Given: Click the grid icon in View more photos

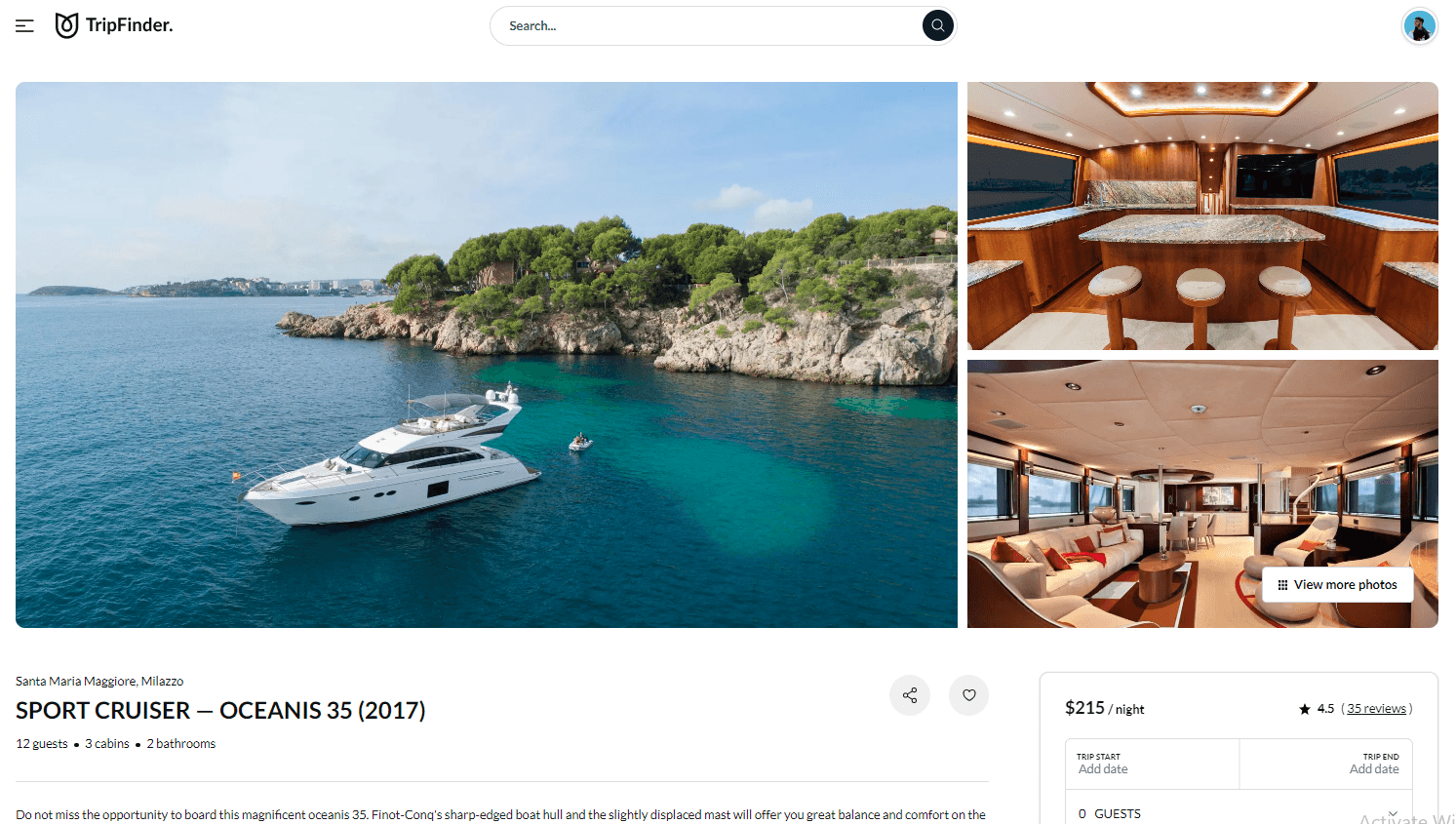Looking at the screenshot, I should 1282,585.
